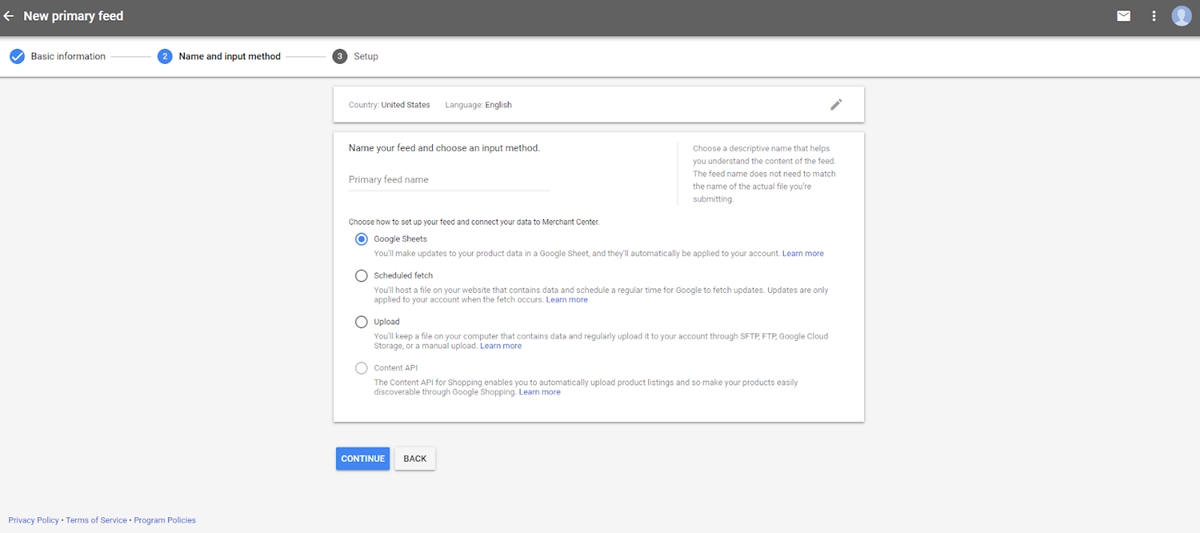Click the Primary feed name input field

tap(449, 180)
